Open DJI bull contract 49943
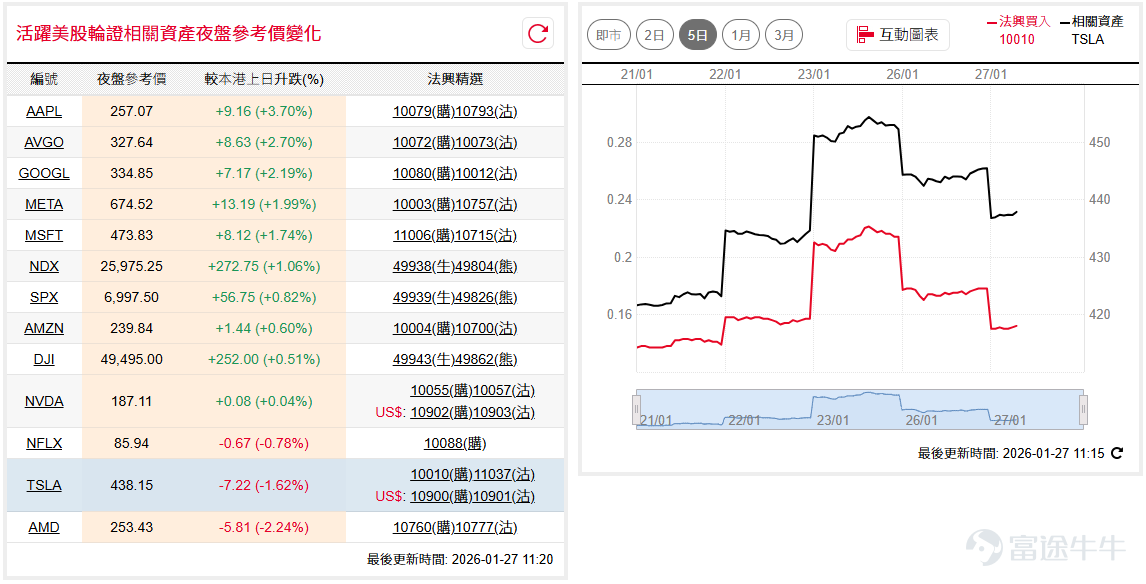This screenshot has height=584, width=1146. (423, 360)
